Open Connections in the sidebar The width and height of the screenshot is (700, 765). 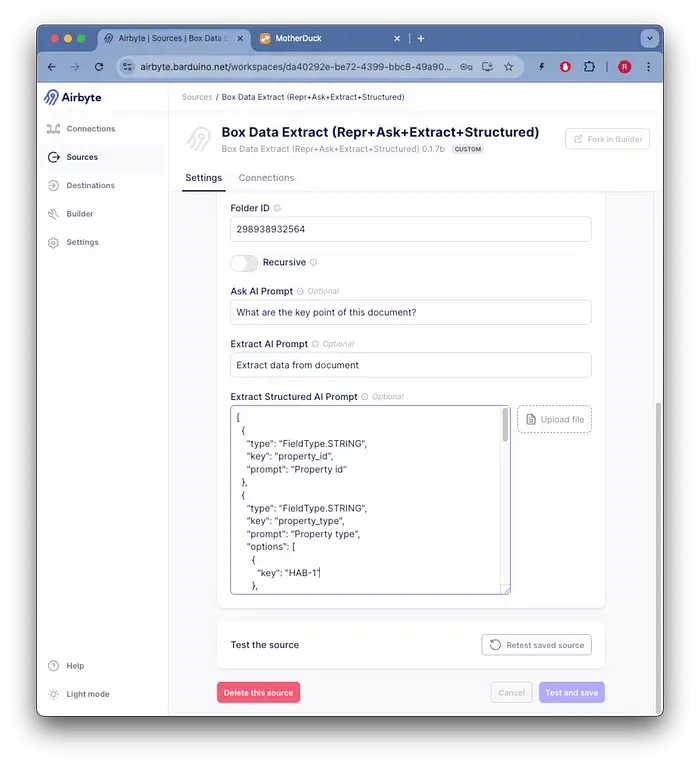pos(91,129)
